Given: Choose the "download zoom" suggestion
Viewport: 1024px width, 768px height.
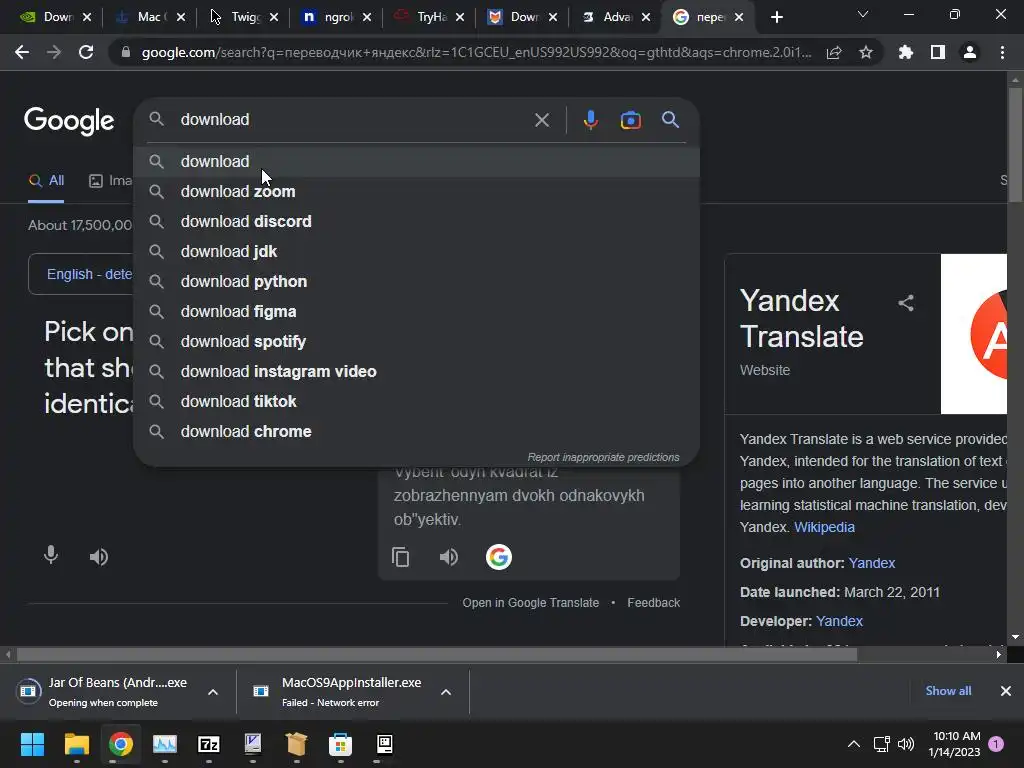Looking at the screenshot, I should point(417,191).
